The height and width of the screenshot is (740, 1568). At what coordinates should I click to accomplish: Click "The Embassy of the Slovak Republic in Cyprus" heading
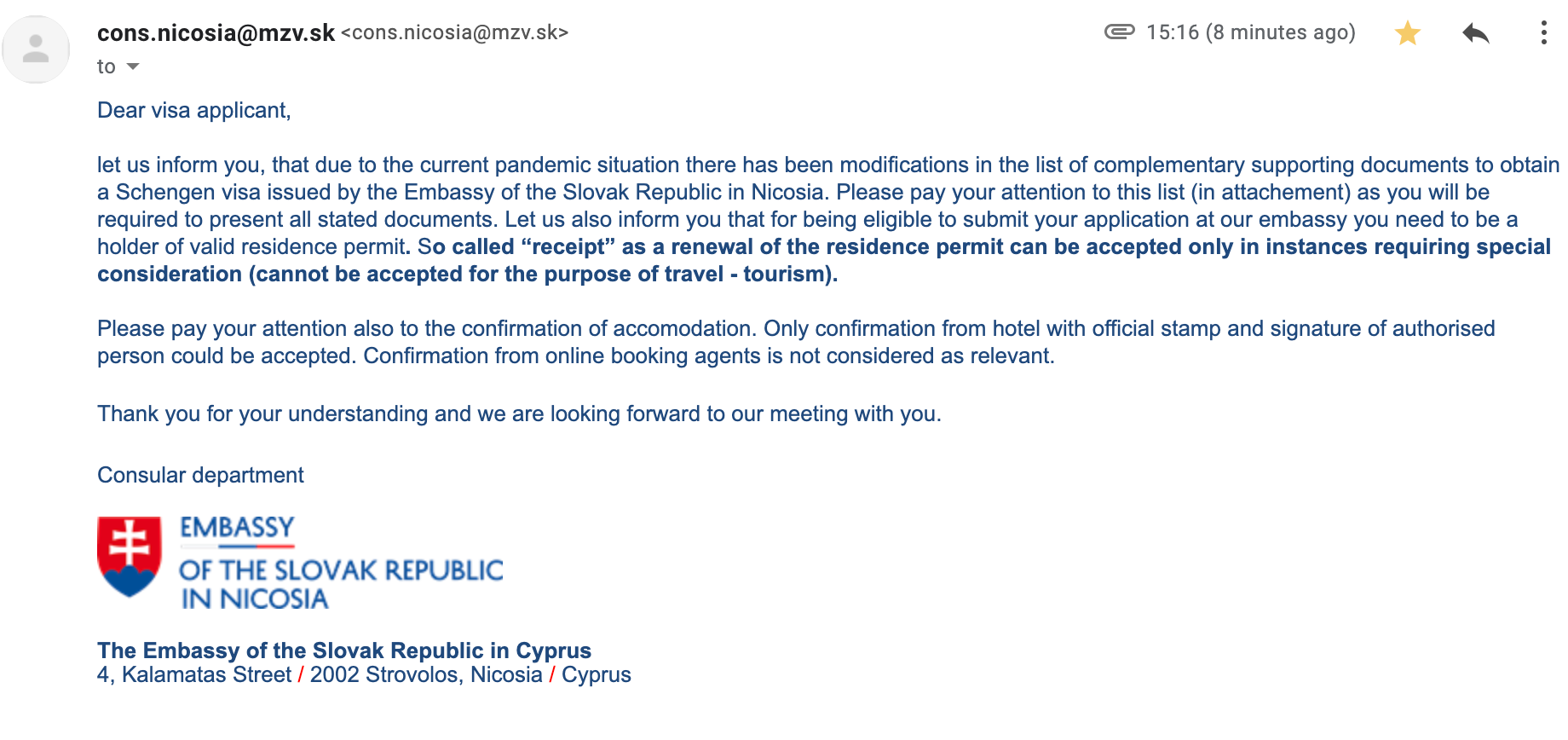(344, 650)
